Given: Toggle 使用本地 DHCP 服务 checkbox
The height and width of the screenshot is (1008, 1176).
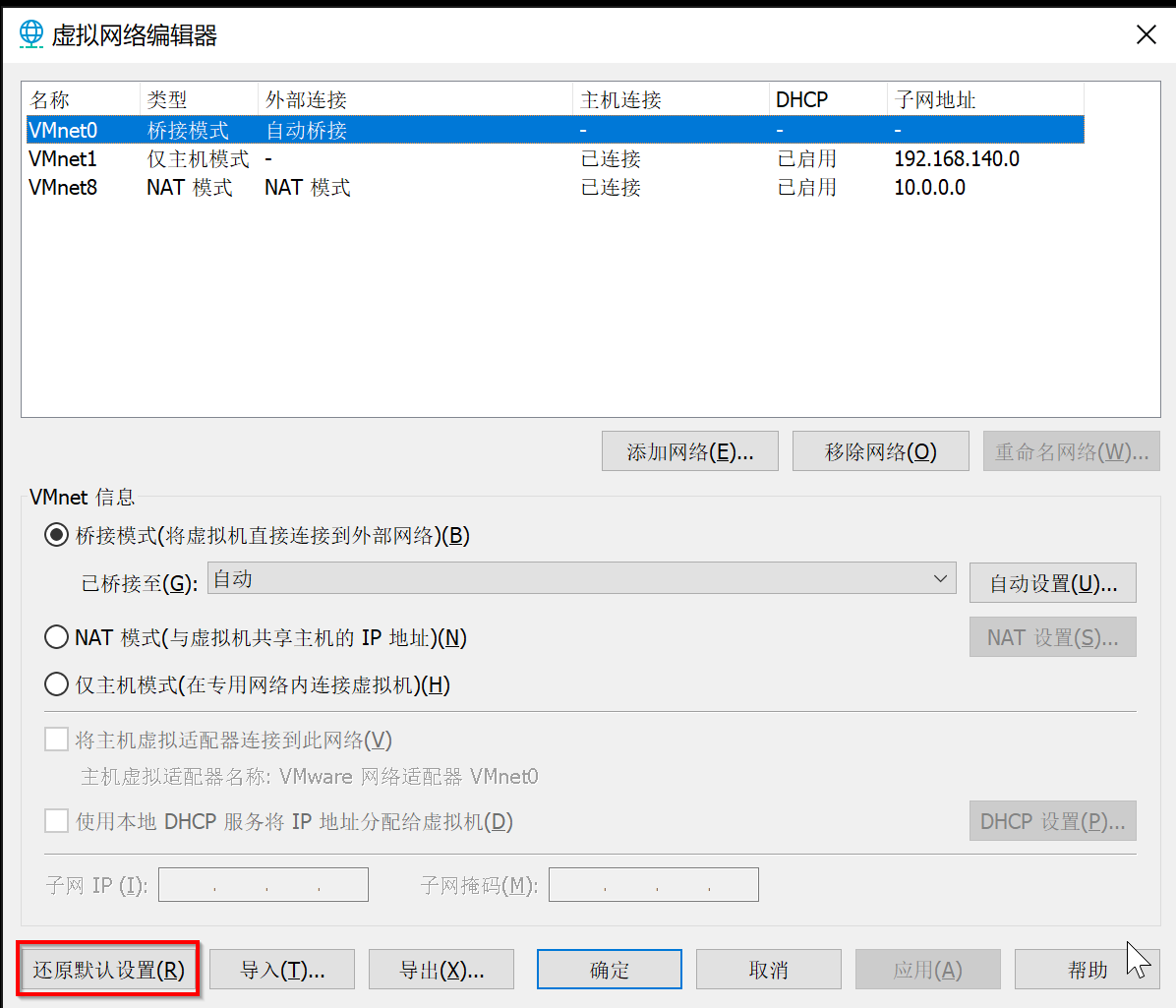Looking at the screenshot, I should [x=56, y=821].
